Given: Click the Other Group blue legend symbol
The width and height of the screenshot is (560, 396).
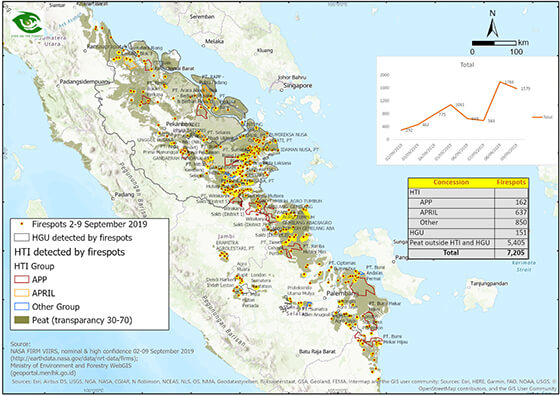Looking at the screenshot, I should click(x=21, y=306).
